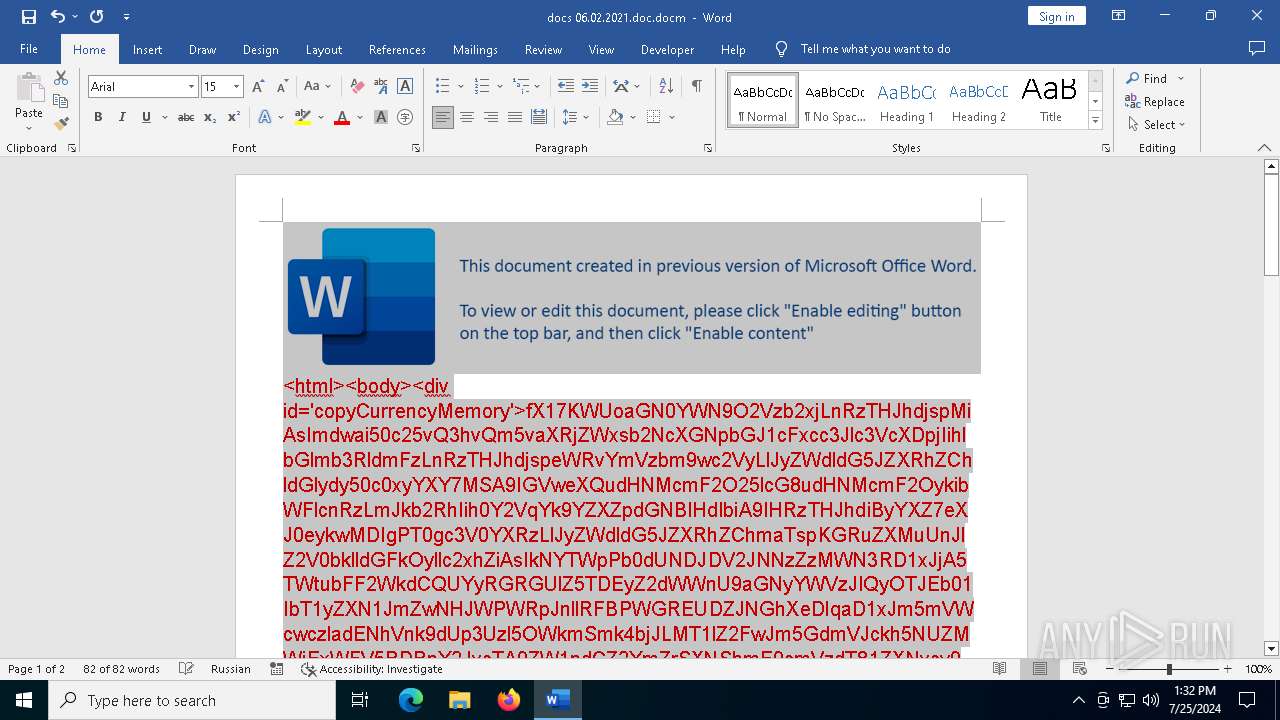1280x720 pixels.
Task: Click the zoom slider handle
Action: (1169, 669)
